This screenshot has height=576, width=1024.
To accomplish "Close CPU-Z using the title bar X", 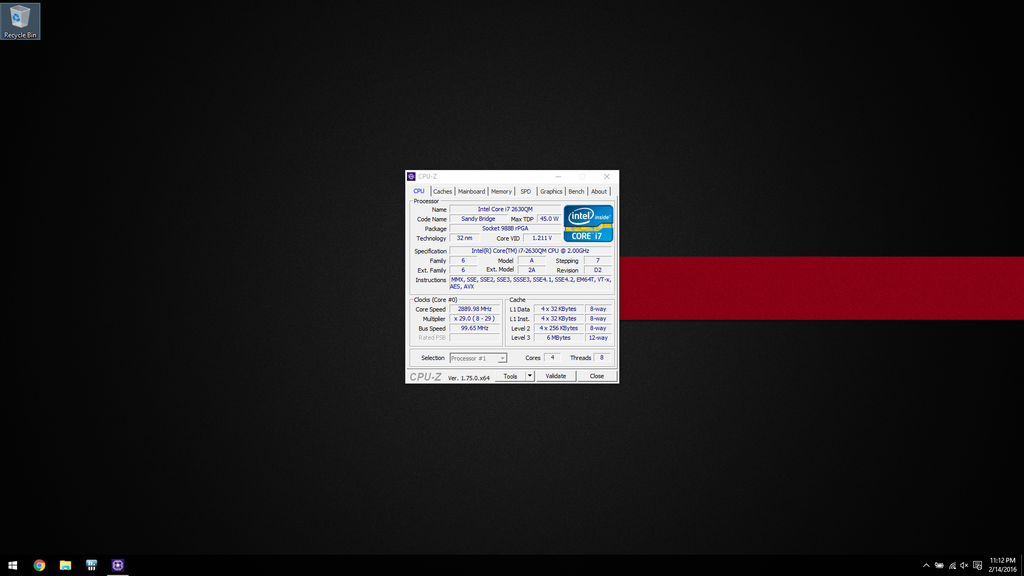I will click(607, 176).
